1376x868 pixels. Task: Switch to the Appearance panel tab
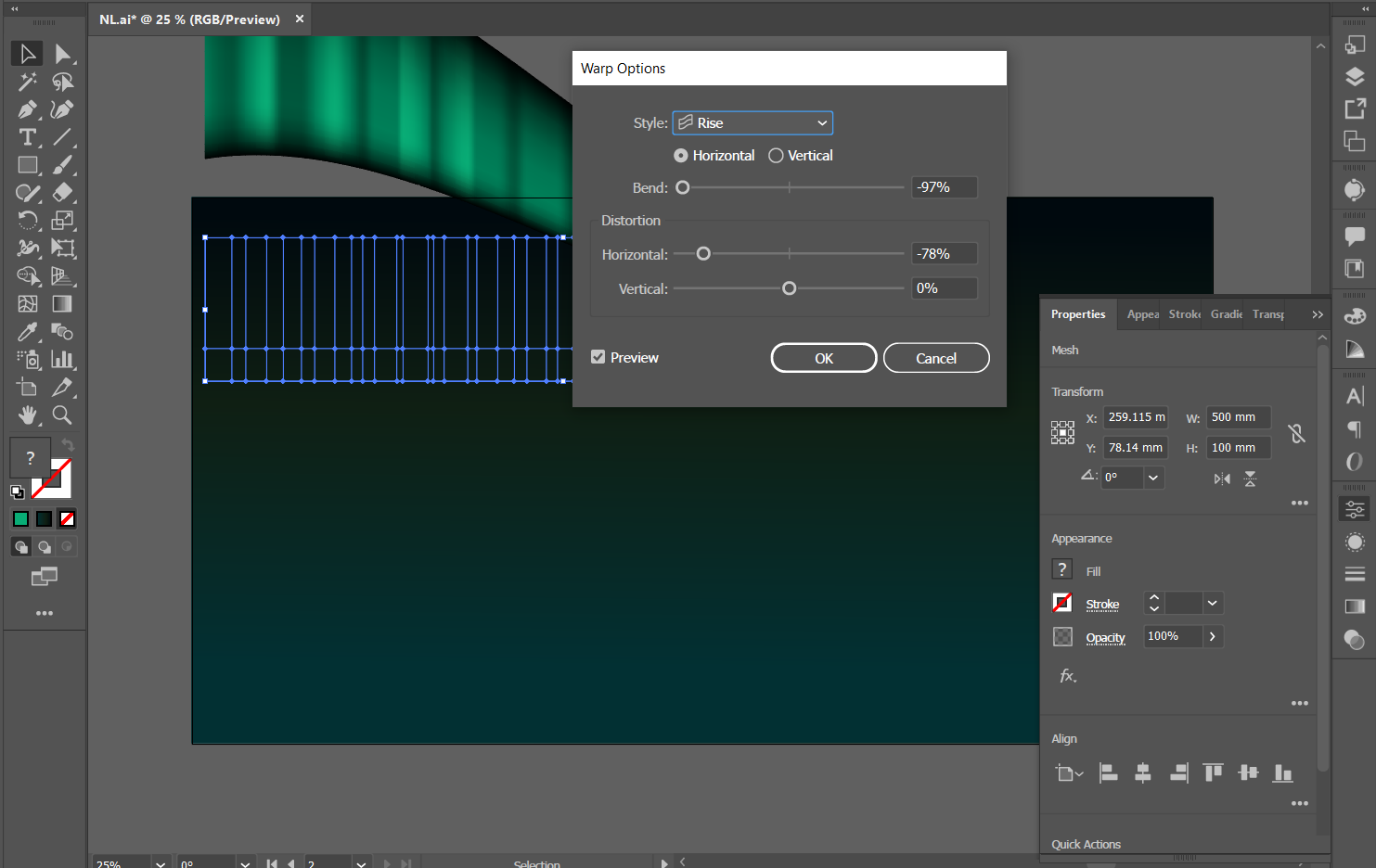tap(1142, 314)
